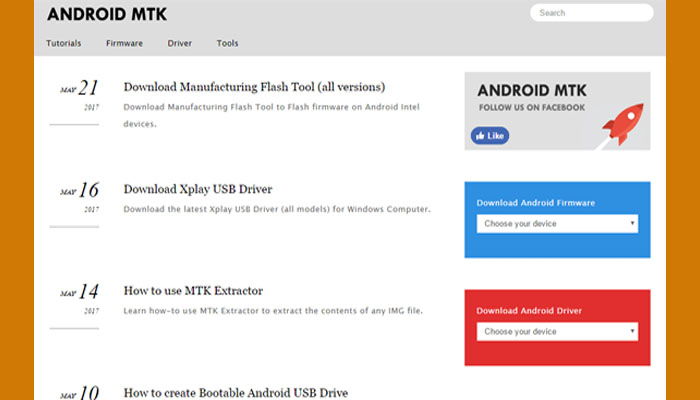This screenshot has height=400, width=700.
Task: Open How to create Bootable Android USB Drive
Action: coord(236,393)
